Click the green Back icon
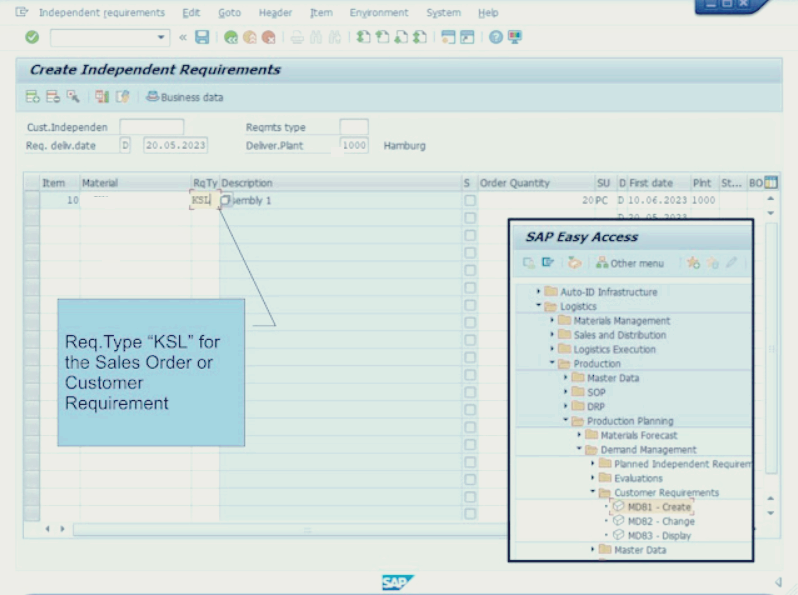798x595 pixels. [231, 37]
